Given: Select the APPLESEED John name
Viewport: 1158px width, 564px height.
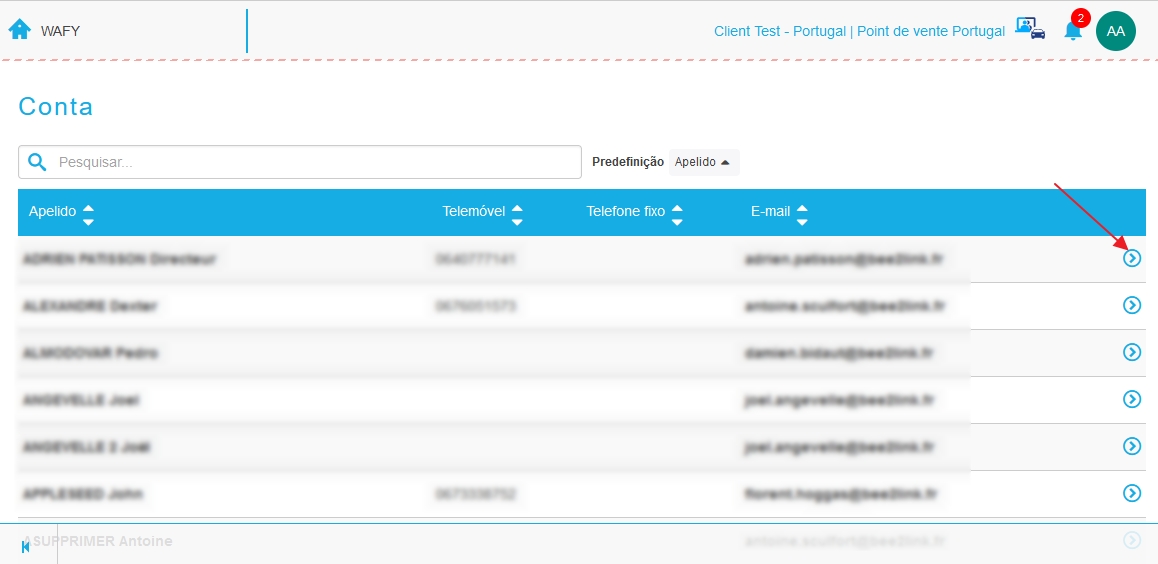Looking at the screenshot, I should (x=83, y=494).
